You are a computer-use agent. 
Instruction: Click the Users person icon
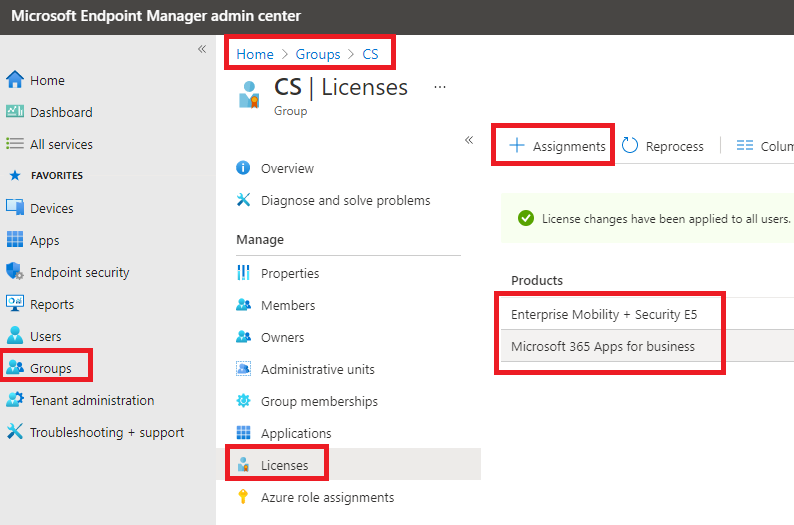tap(15, 335)
